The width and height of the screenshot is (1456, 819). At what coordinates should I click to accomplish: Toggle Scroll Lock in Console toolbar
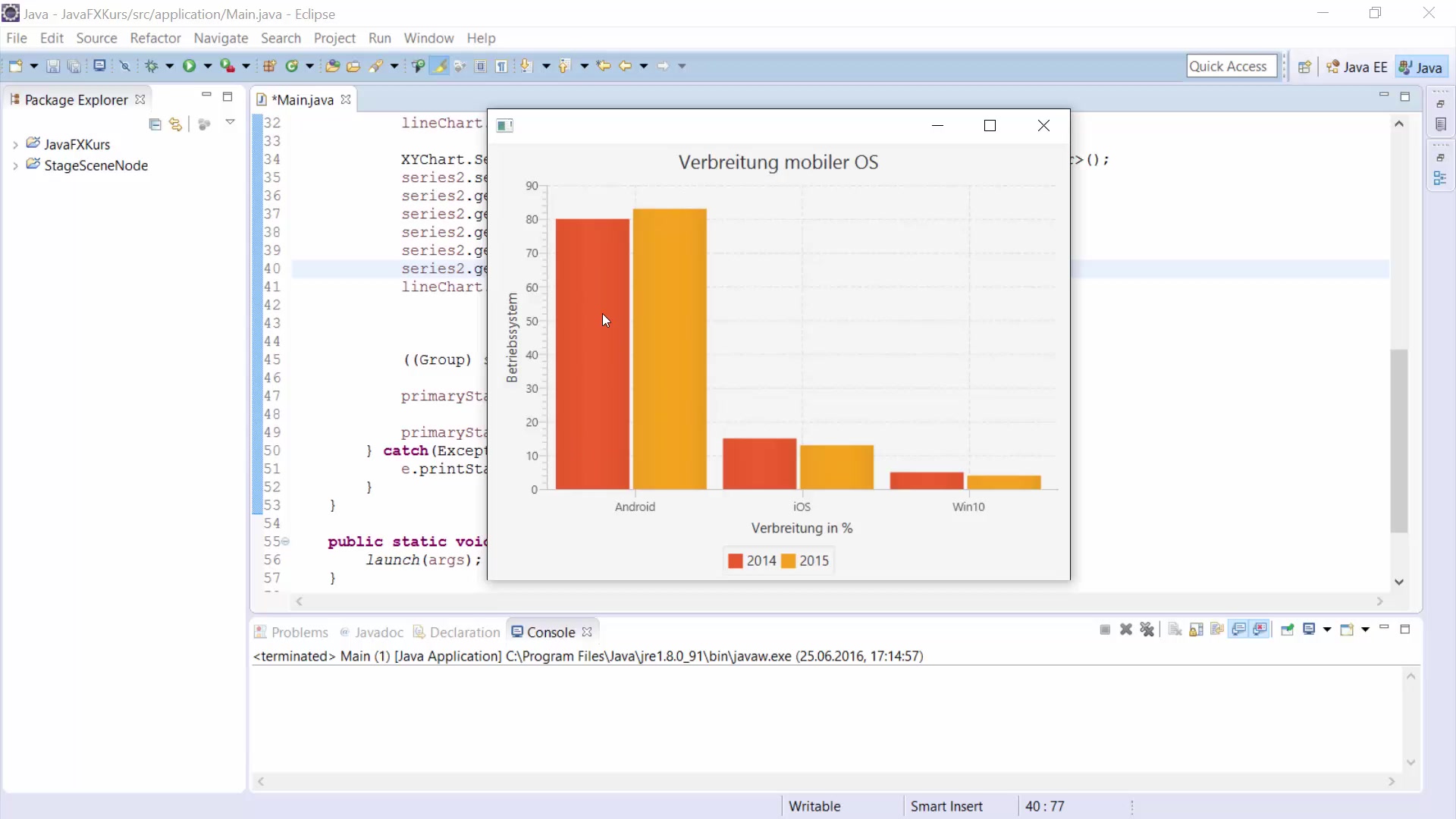coord(1196,629)
